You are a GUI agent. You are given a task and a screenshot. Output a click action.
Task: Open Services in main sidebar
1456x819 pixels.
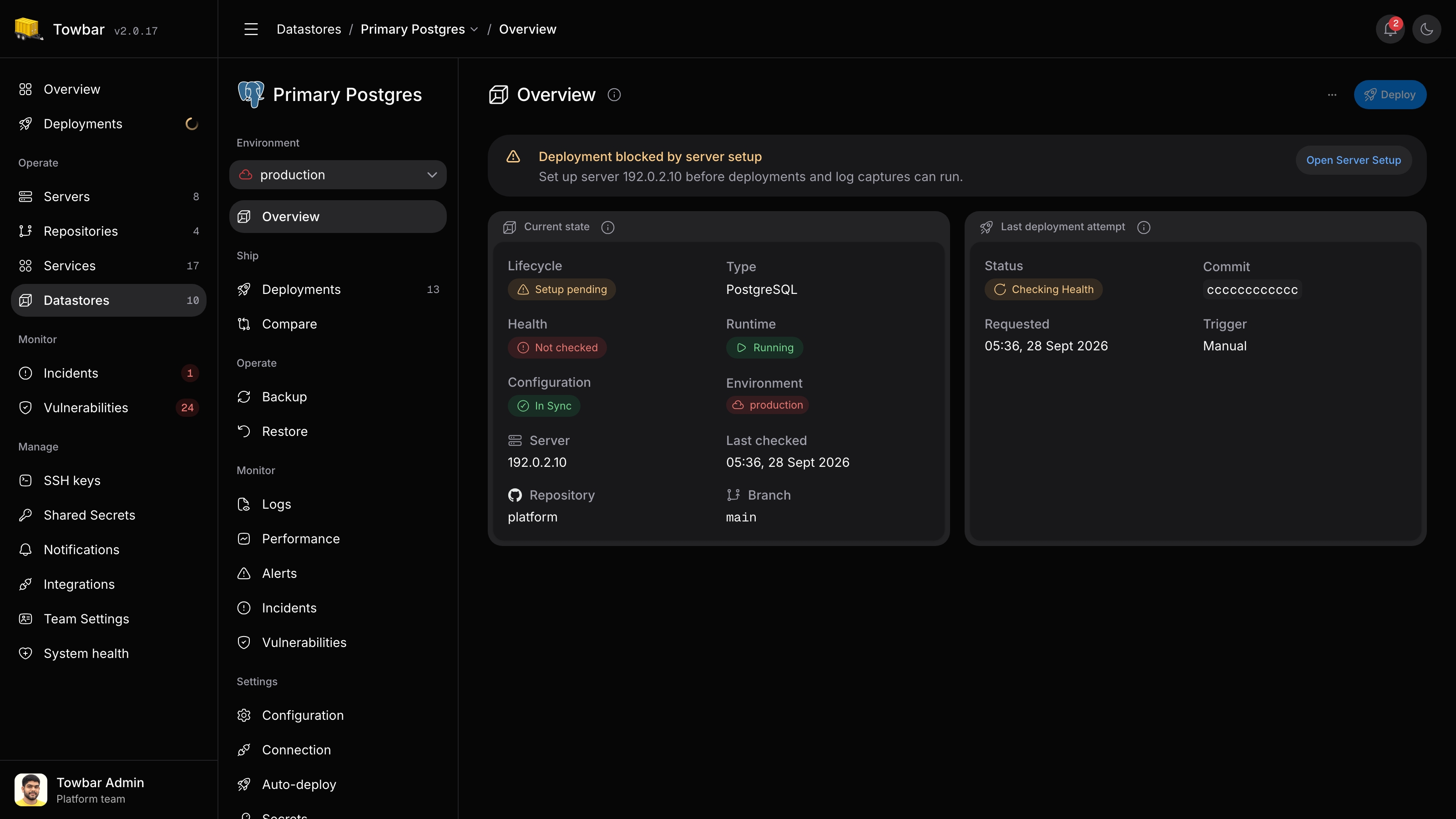(109, 266)
